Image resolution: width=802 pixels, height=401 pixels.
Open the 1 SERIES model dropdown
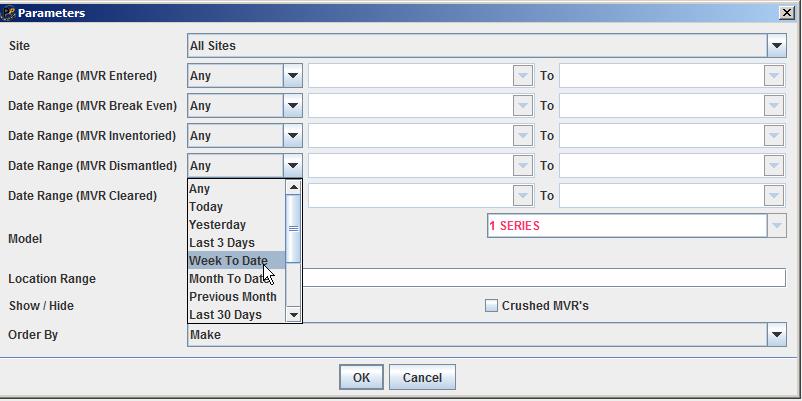[776, 226]
